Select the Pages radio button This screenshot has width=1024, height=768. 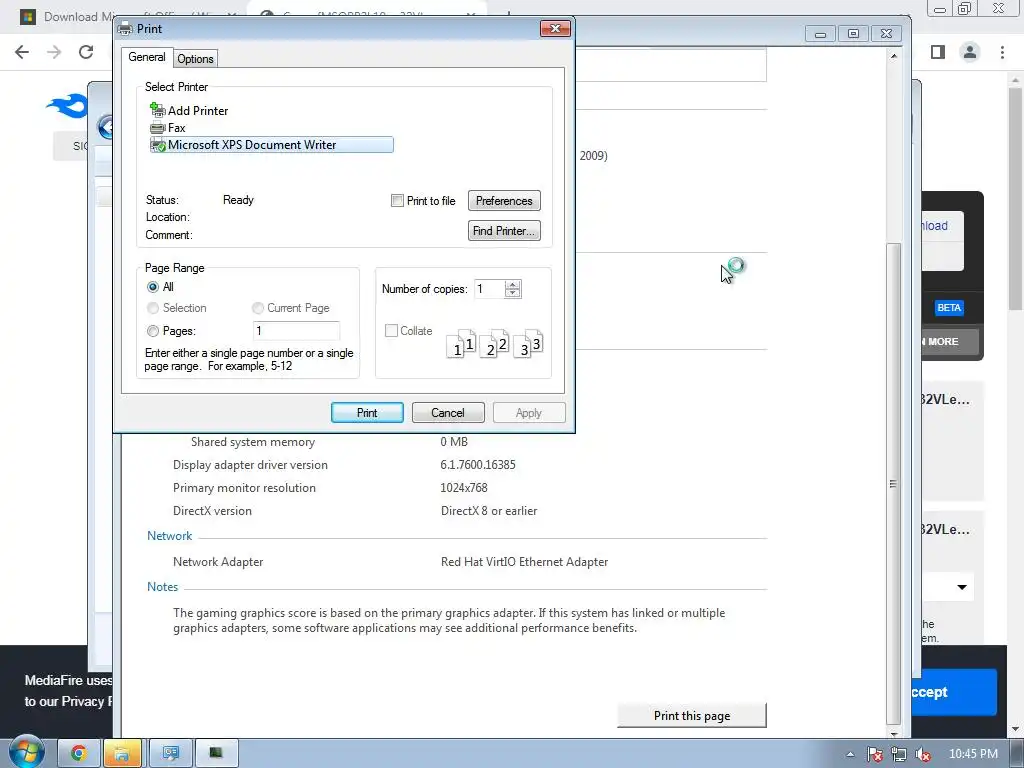153,331
